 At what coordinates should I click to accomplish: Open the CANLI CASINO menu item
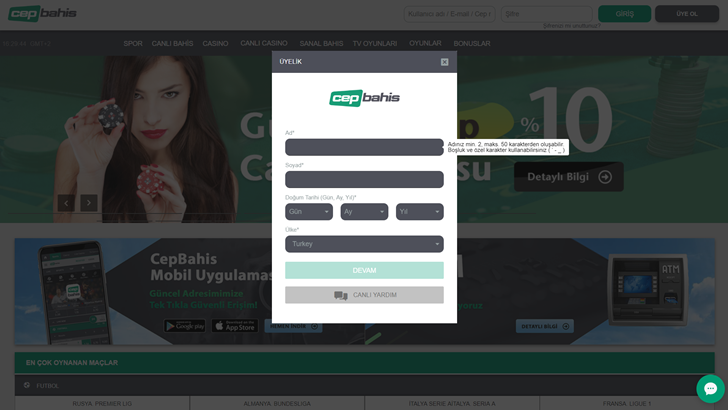pyautogui.click(x=264, y=43)
